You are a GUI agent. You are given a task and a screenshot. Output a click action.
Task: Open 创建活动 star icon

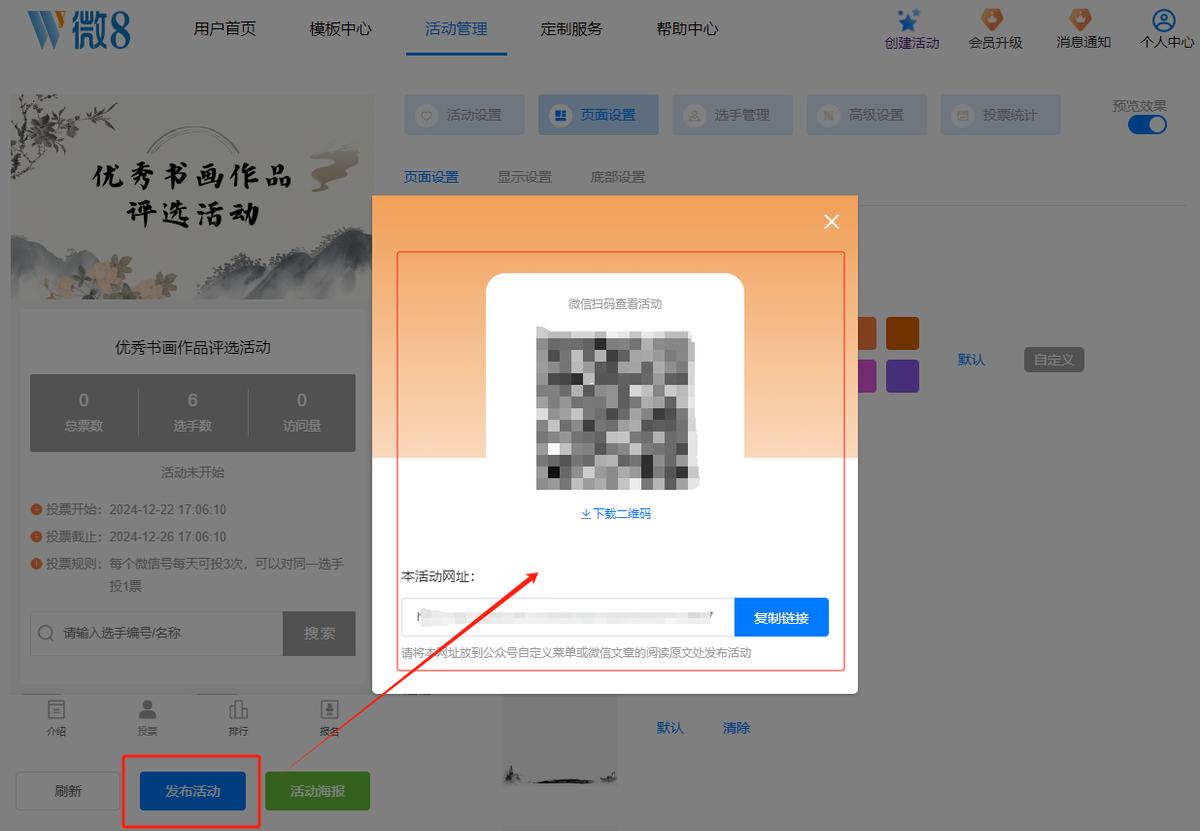[909, 20]
